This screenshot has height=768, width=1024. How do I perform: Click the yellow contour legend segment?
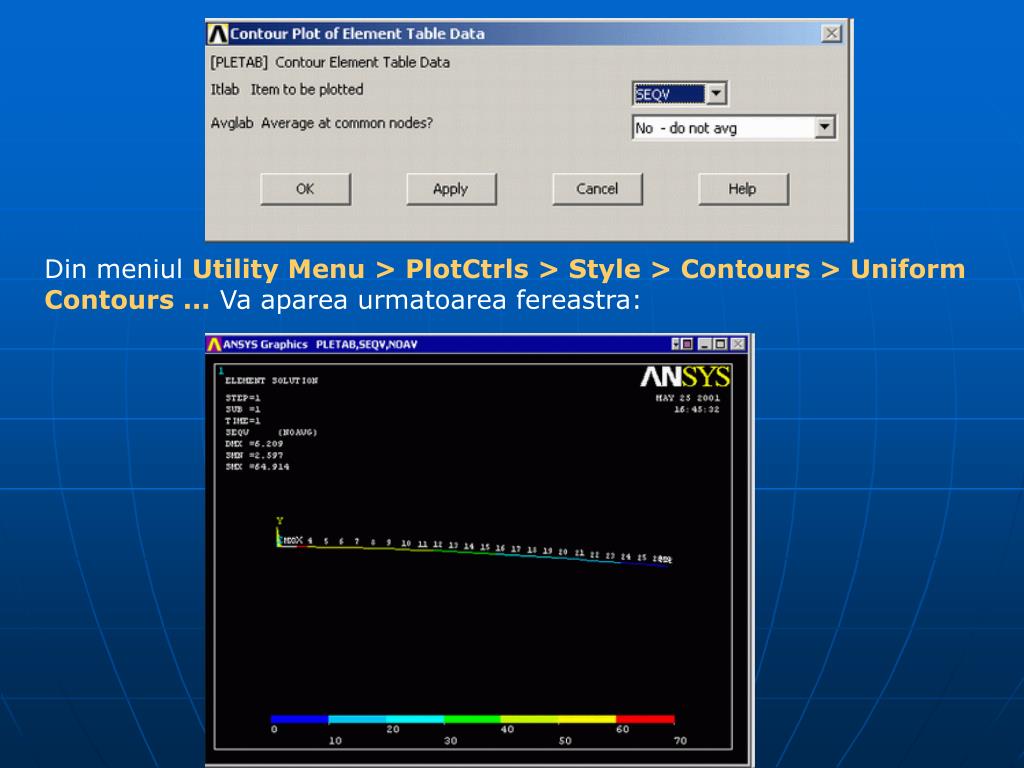[x=587, y=719]
